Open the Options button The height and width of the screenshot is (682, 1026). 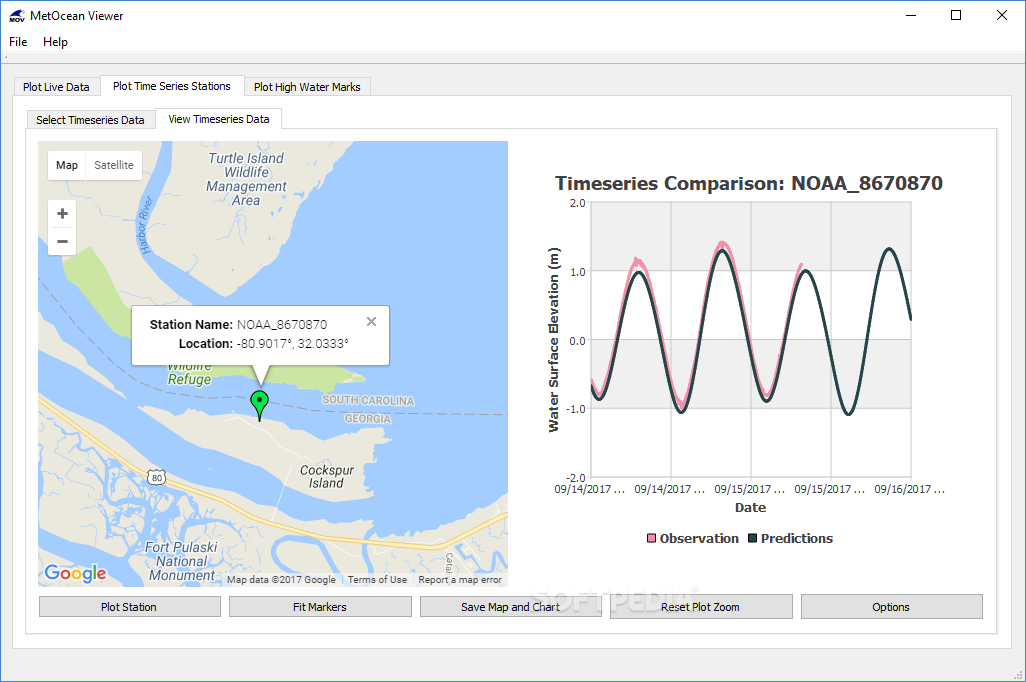(x=891, y=607)
